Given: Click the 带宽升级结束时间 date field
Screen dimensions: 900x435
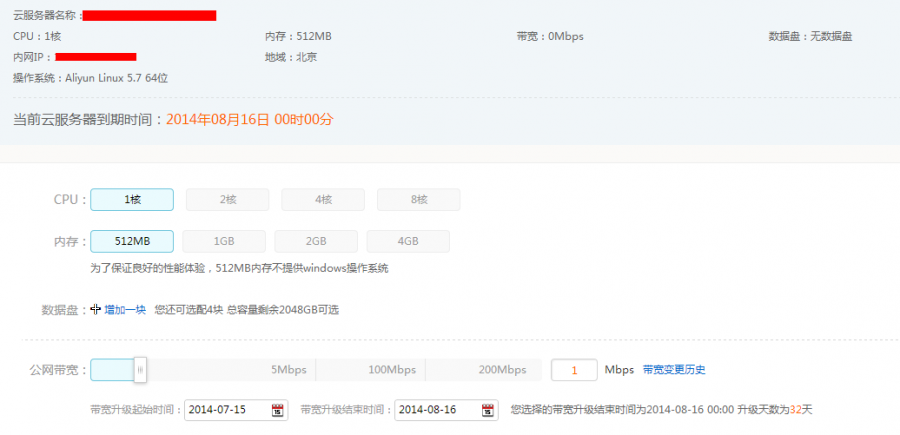Looking at the screenshot, I should pyautogui.click(x=437, y=410).
